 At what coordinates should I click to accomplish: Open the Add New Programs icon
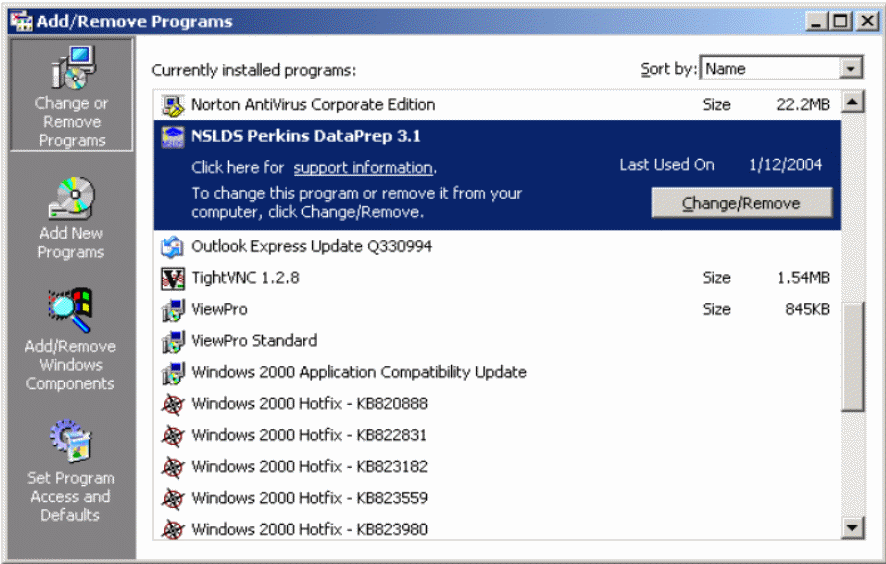pyautogui.click(x=71, y=199)
